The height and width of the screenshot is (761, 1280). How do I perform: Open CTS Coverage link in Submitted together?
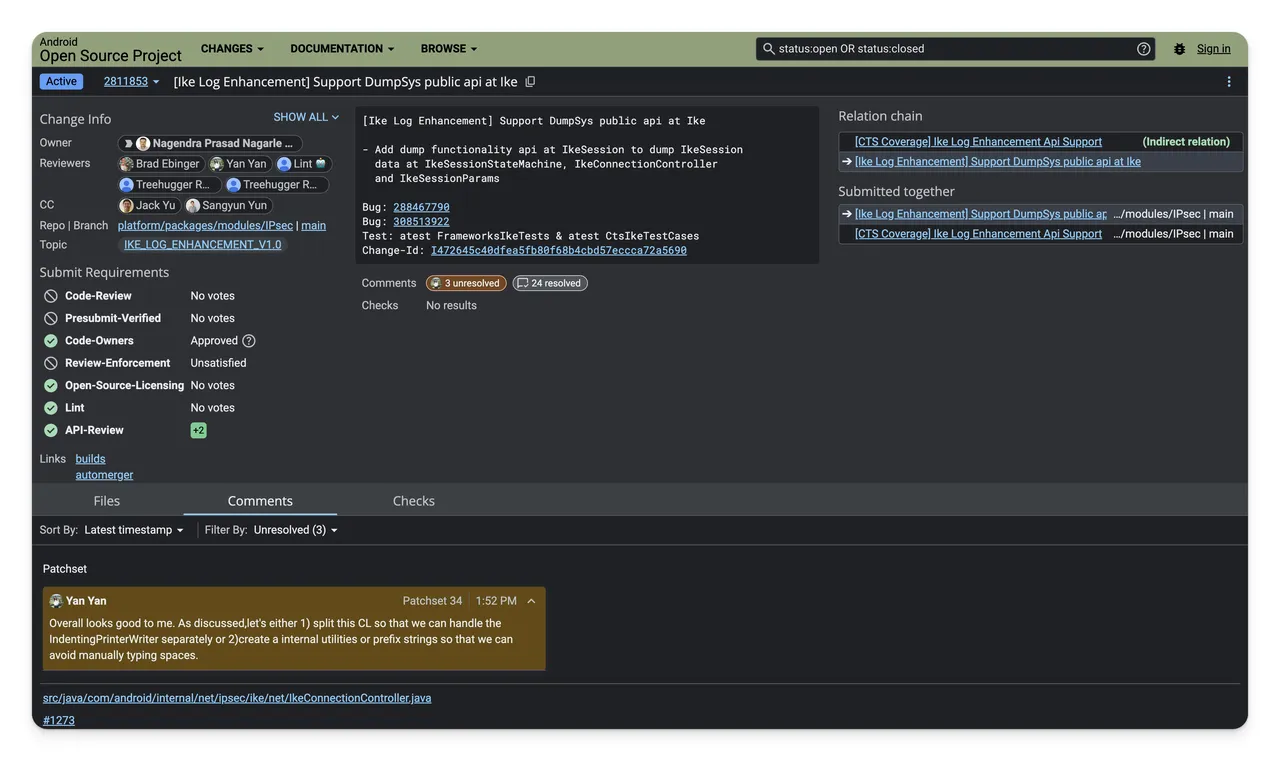pos(978,234)
